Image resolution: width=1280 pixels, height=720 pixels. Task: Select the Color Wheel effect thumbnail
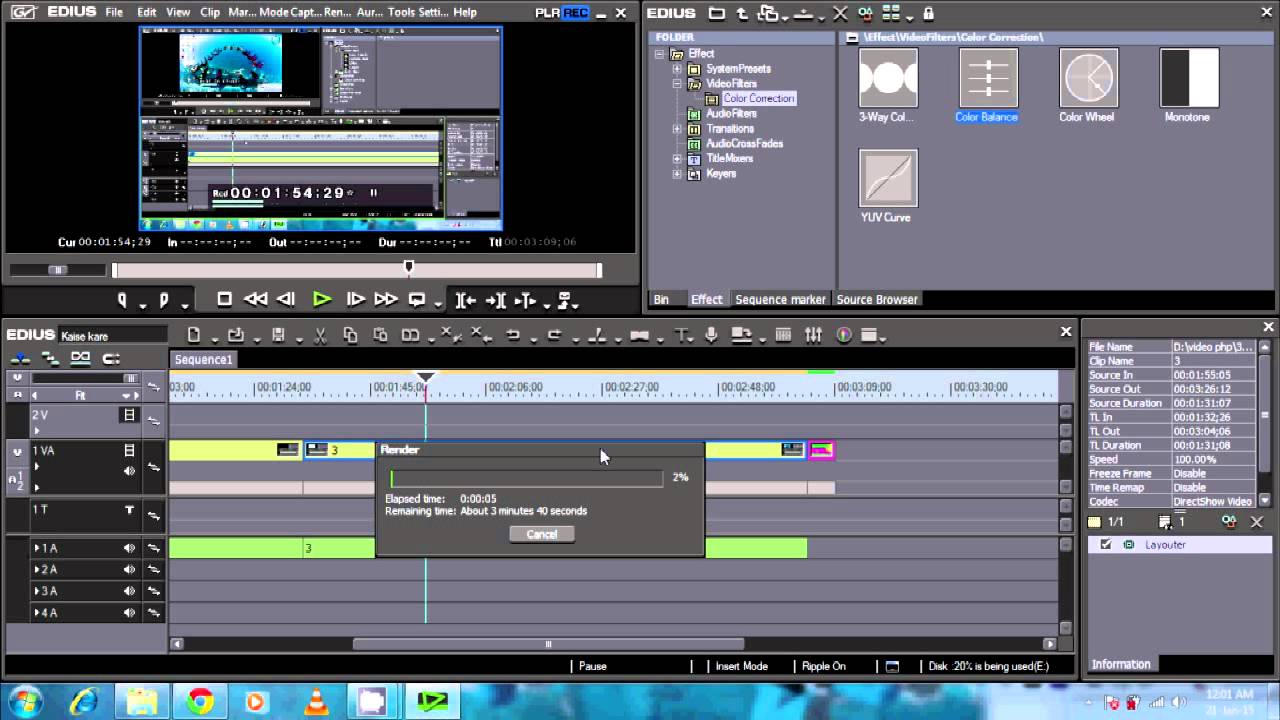pos(1088,78)
